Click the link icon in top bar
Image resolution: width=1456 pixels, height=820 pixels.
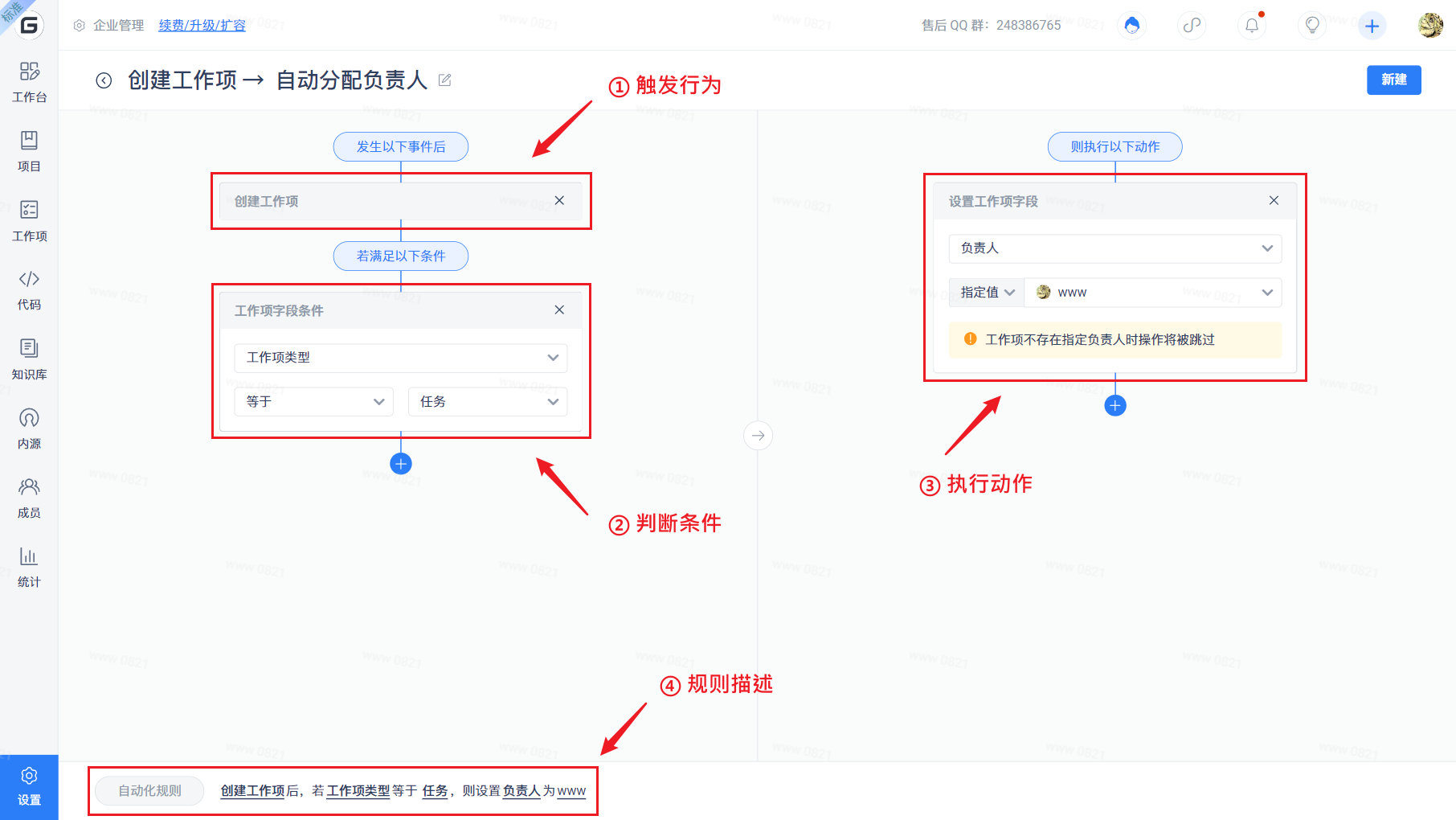[1192, 25]
